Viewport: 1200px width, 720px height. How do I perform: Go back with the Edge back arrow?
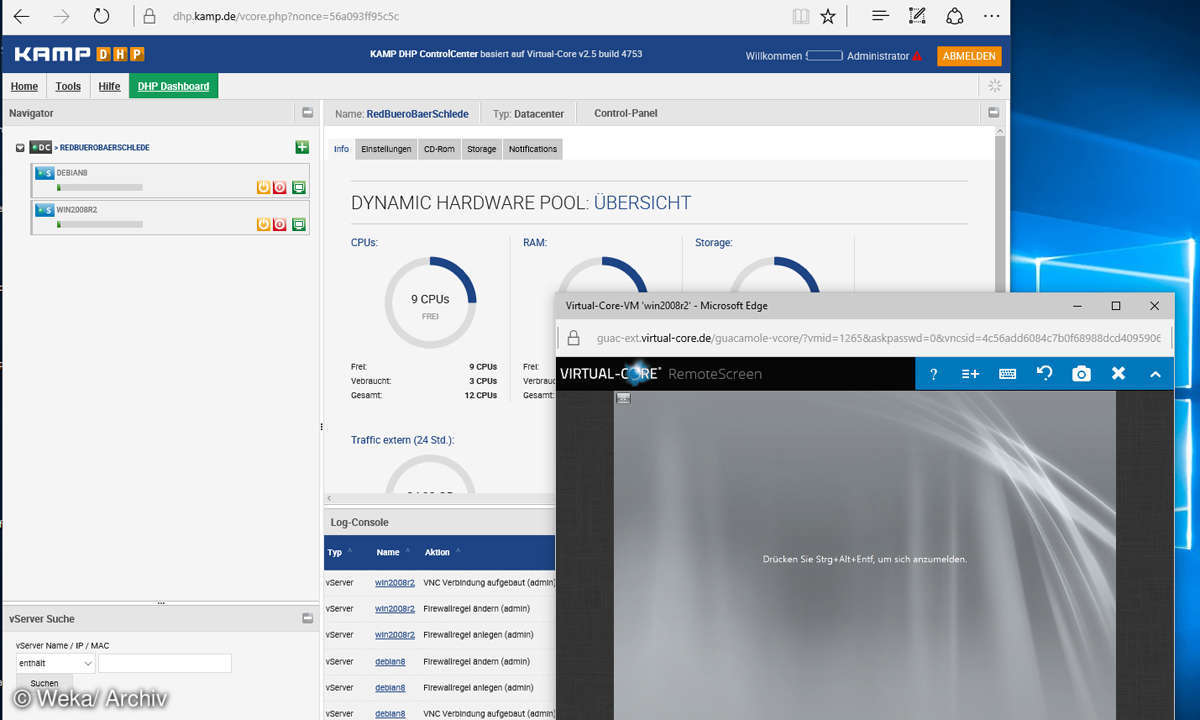[21, 16]
